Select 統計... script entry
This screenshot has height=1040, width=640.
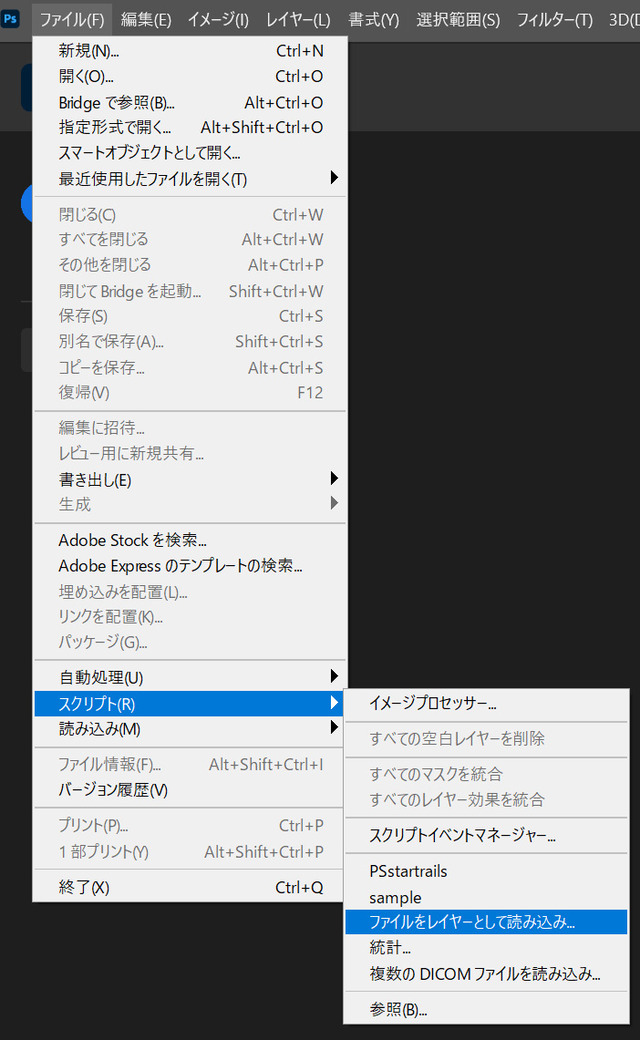click(486, 948)
